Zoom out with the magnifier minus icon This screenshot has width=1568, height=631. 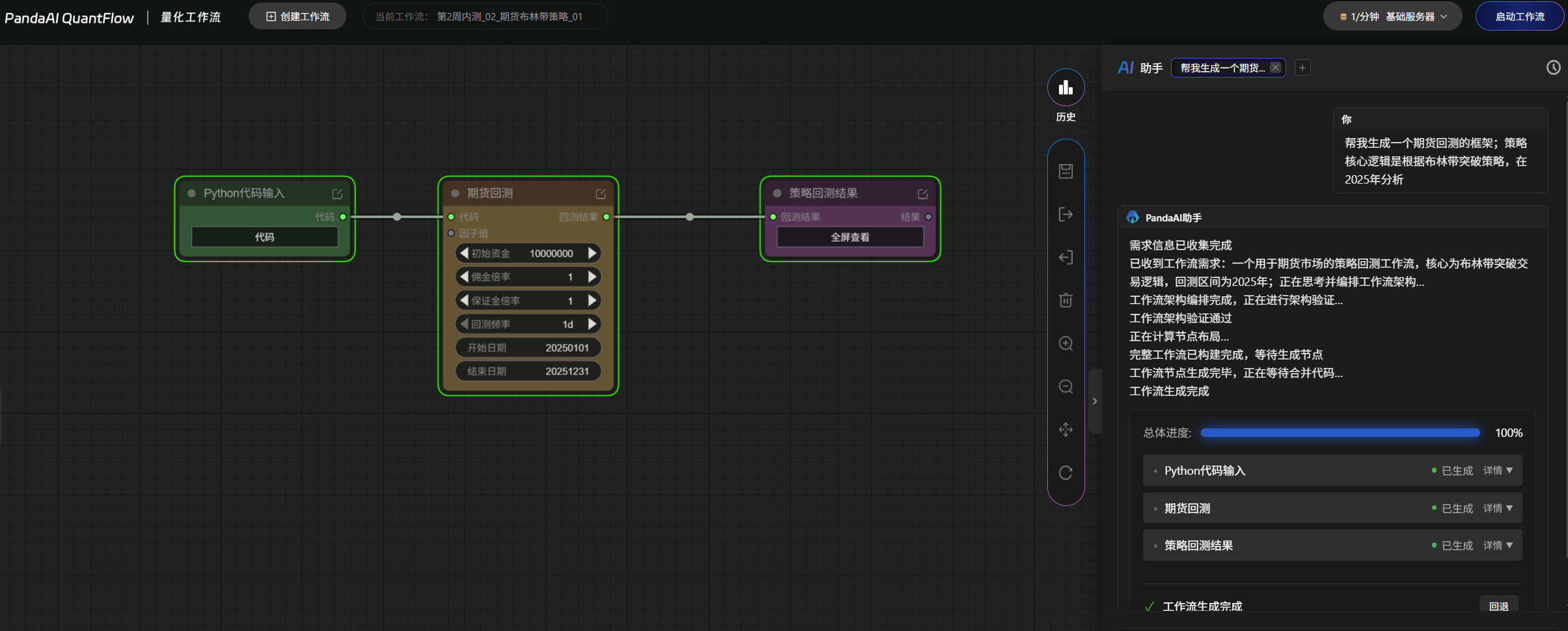(1066, 386)
